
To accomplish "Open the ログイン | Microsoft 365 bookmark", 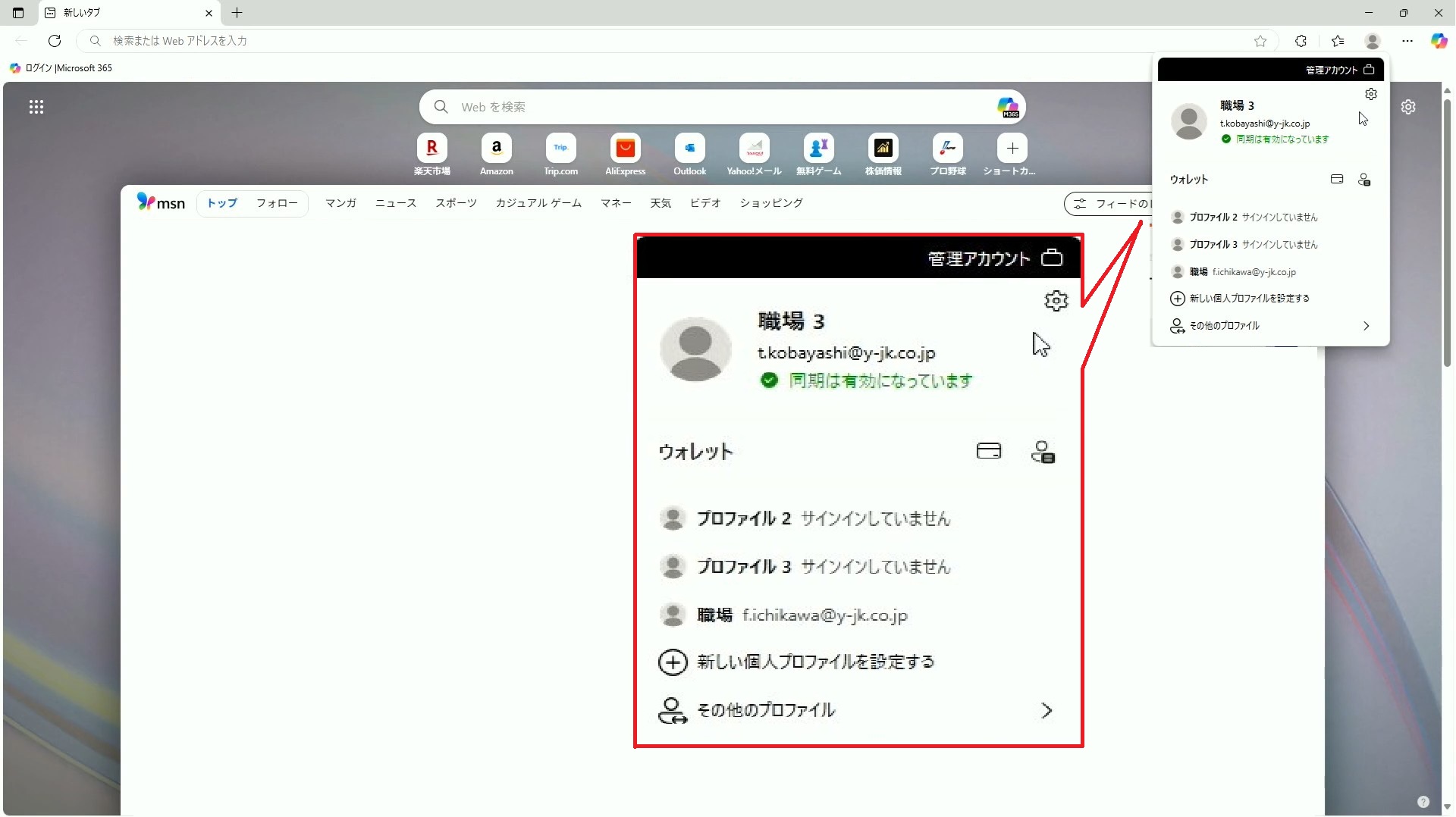I will click(x=61, y=68).
